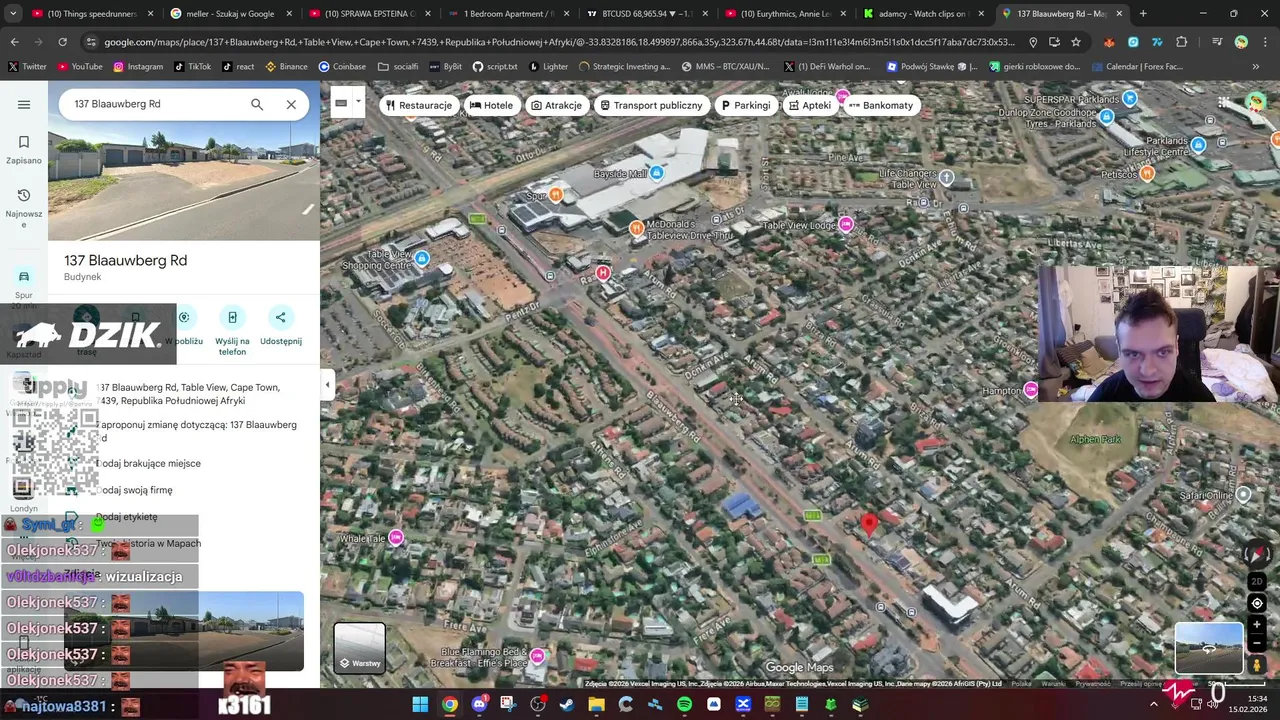The height and width of the screenshot is (720, 1280).
Task: Click Dodaj brakujące miejsce link
Action: [148, 463]
